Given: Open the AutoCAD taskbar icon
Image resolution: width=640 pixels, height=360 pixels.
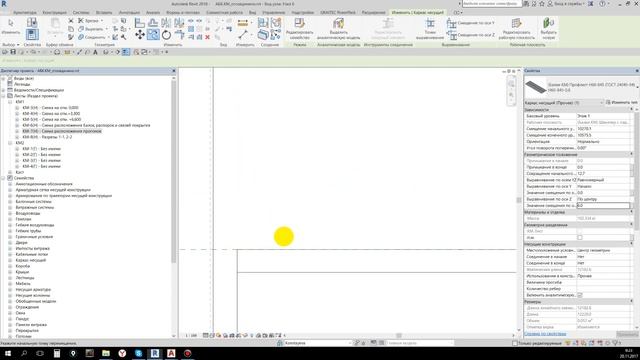Looking at the screenshot, I should (171, 353).
